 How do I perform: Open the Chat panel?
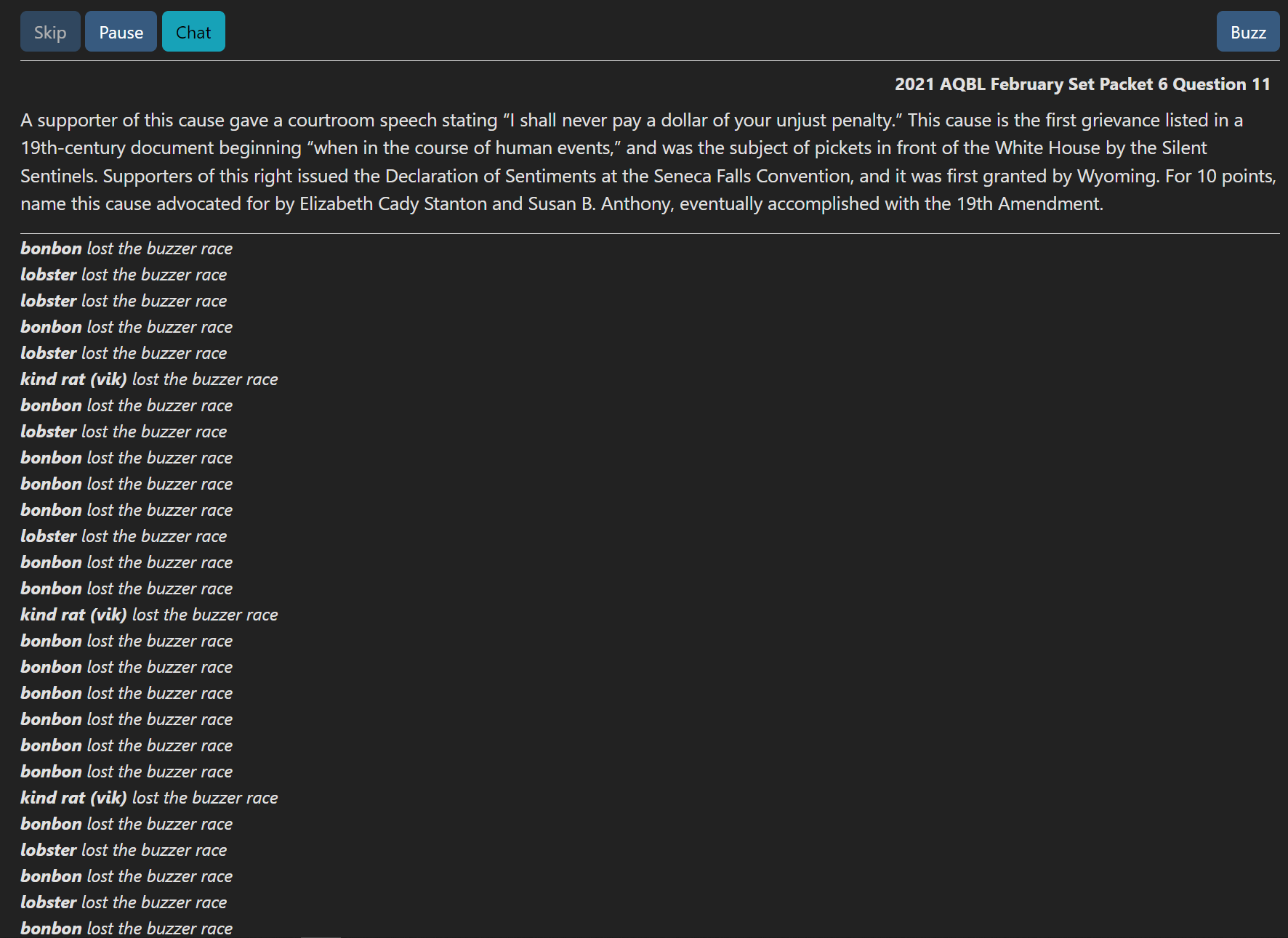pyautogui.click(x=193, y=31)
